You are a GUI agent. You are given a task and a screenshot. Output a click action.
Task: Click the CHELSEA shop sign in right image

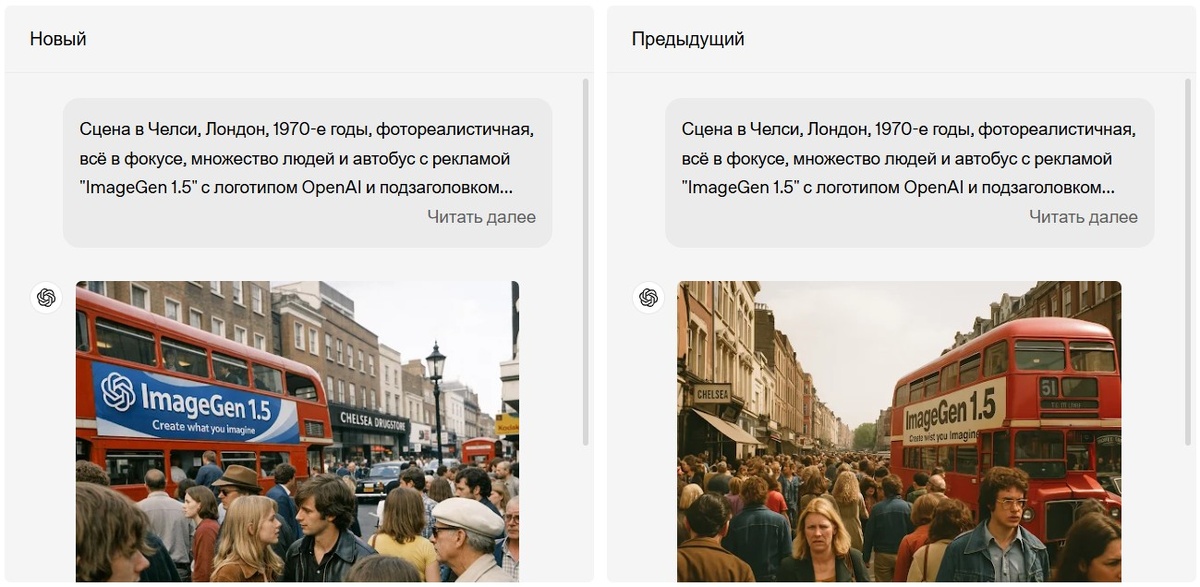pyautogui.click(x=712, y=394)
